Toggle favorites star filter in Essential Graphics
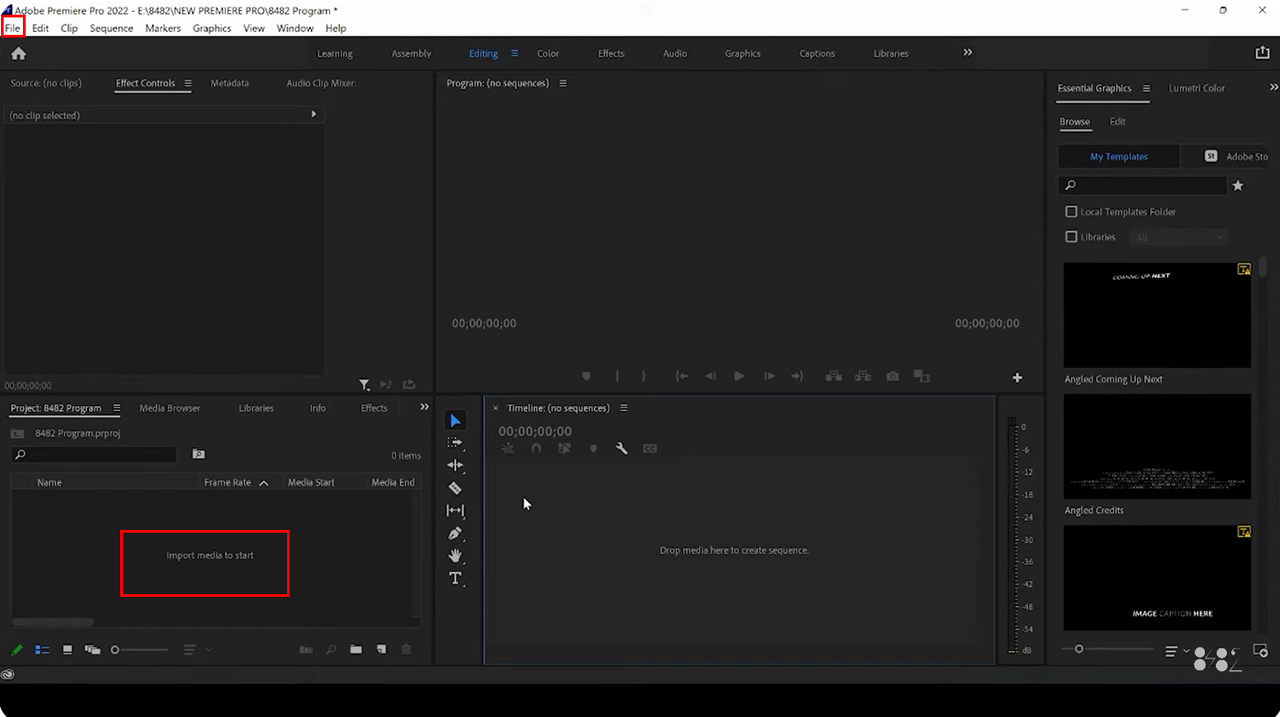1280x717 pixels. (1238, 185)
